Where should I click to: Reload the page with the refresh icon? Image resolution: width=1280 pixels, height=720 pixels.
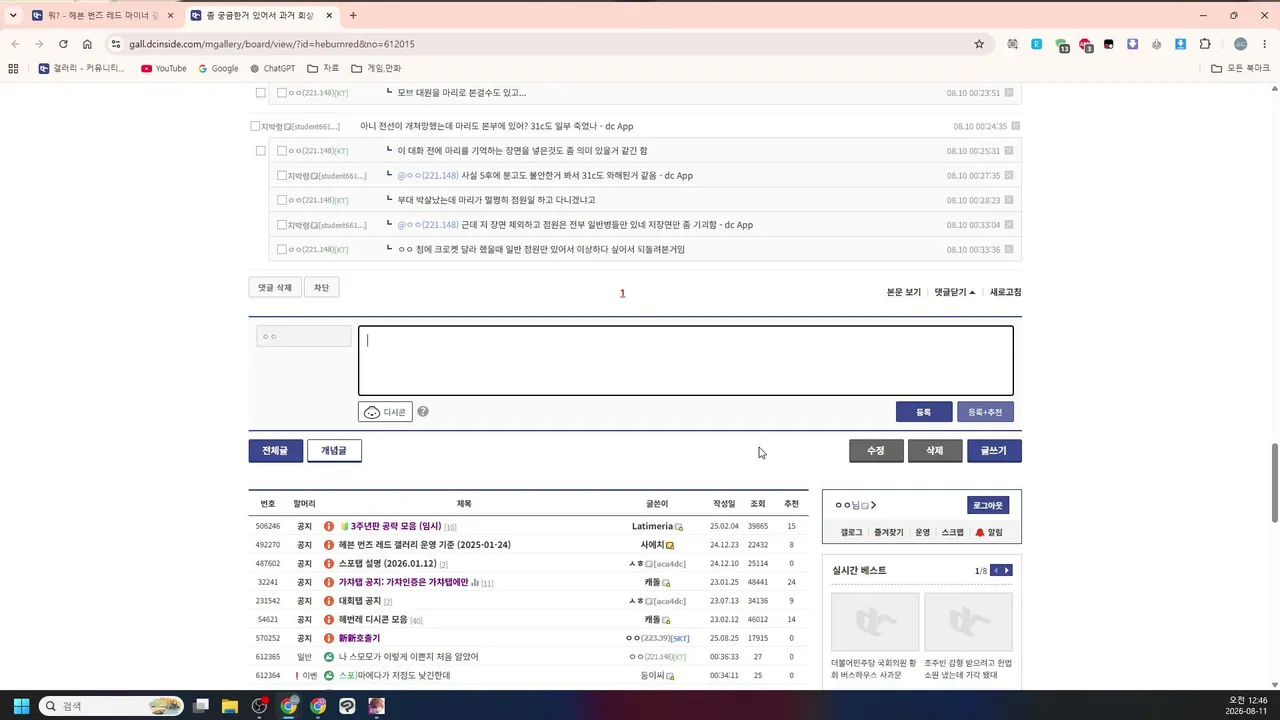coord(63,44)
